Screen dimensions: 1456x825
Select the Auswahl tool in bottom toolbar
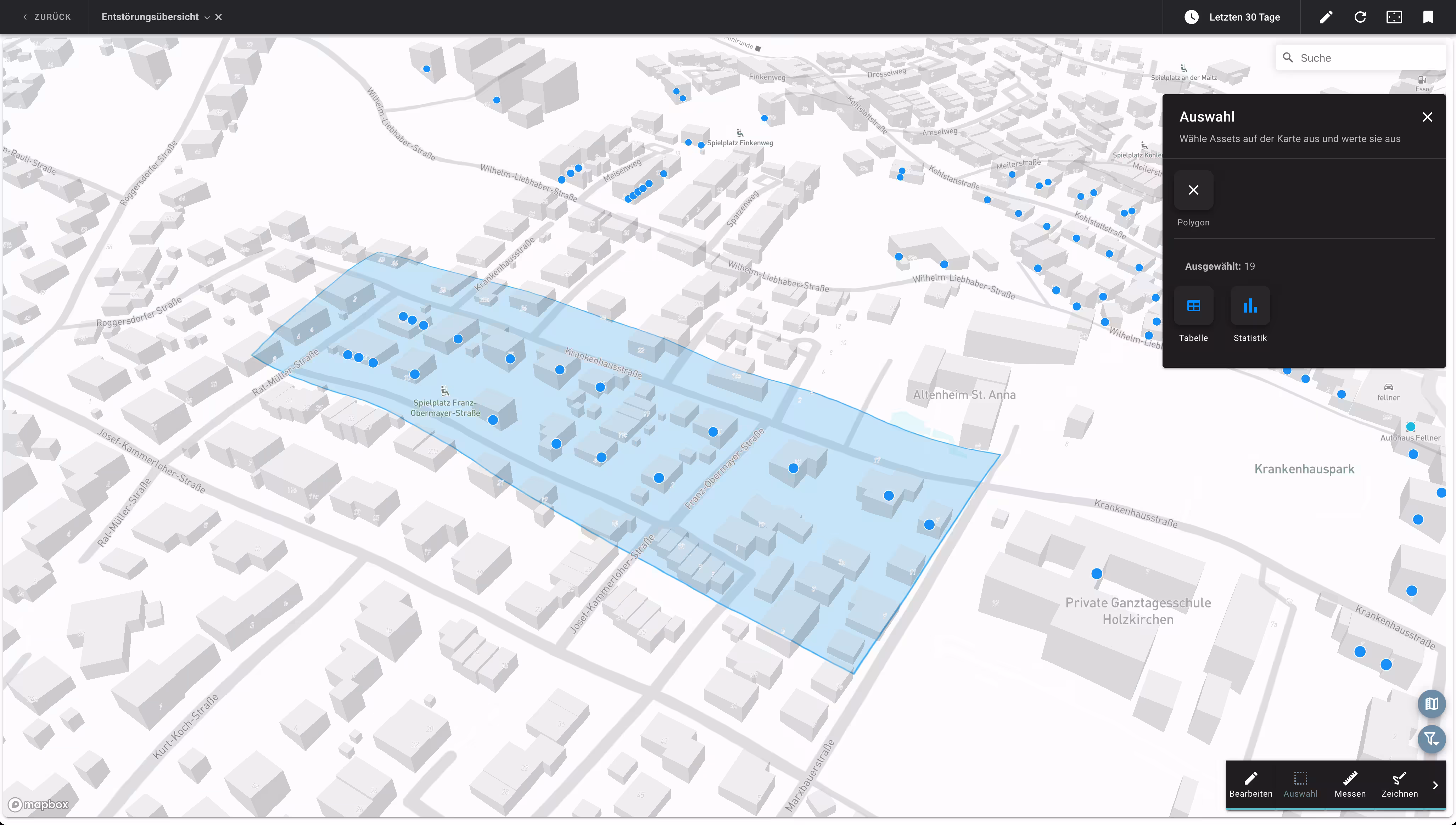(x=1300, y=784)
